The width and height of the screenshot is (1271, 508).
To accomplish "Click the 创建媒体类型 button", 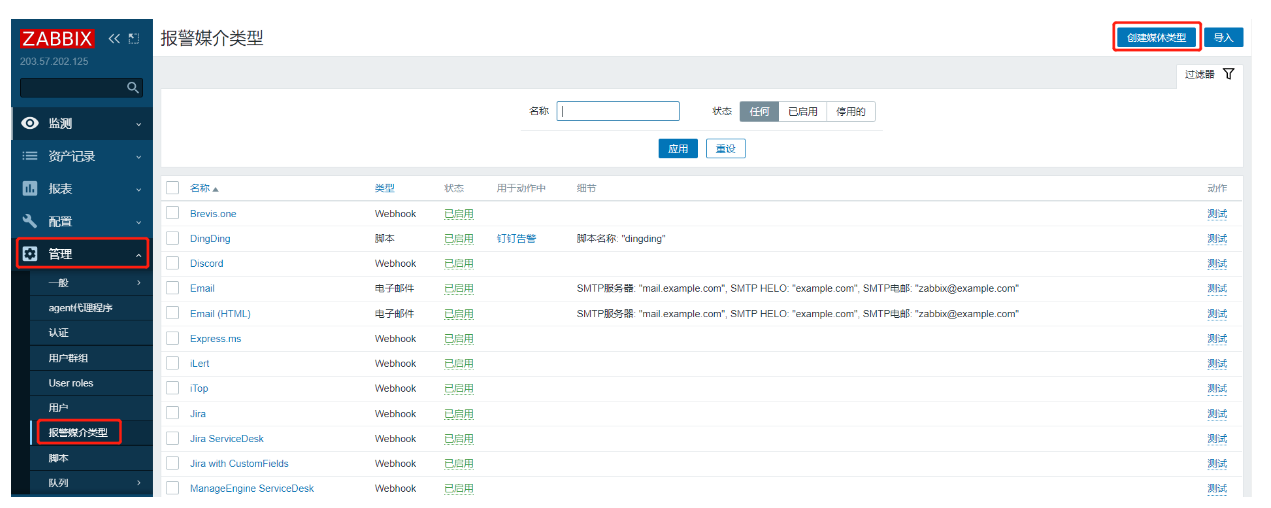I will (1156, 37).
